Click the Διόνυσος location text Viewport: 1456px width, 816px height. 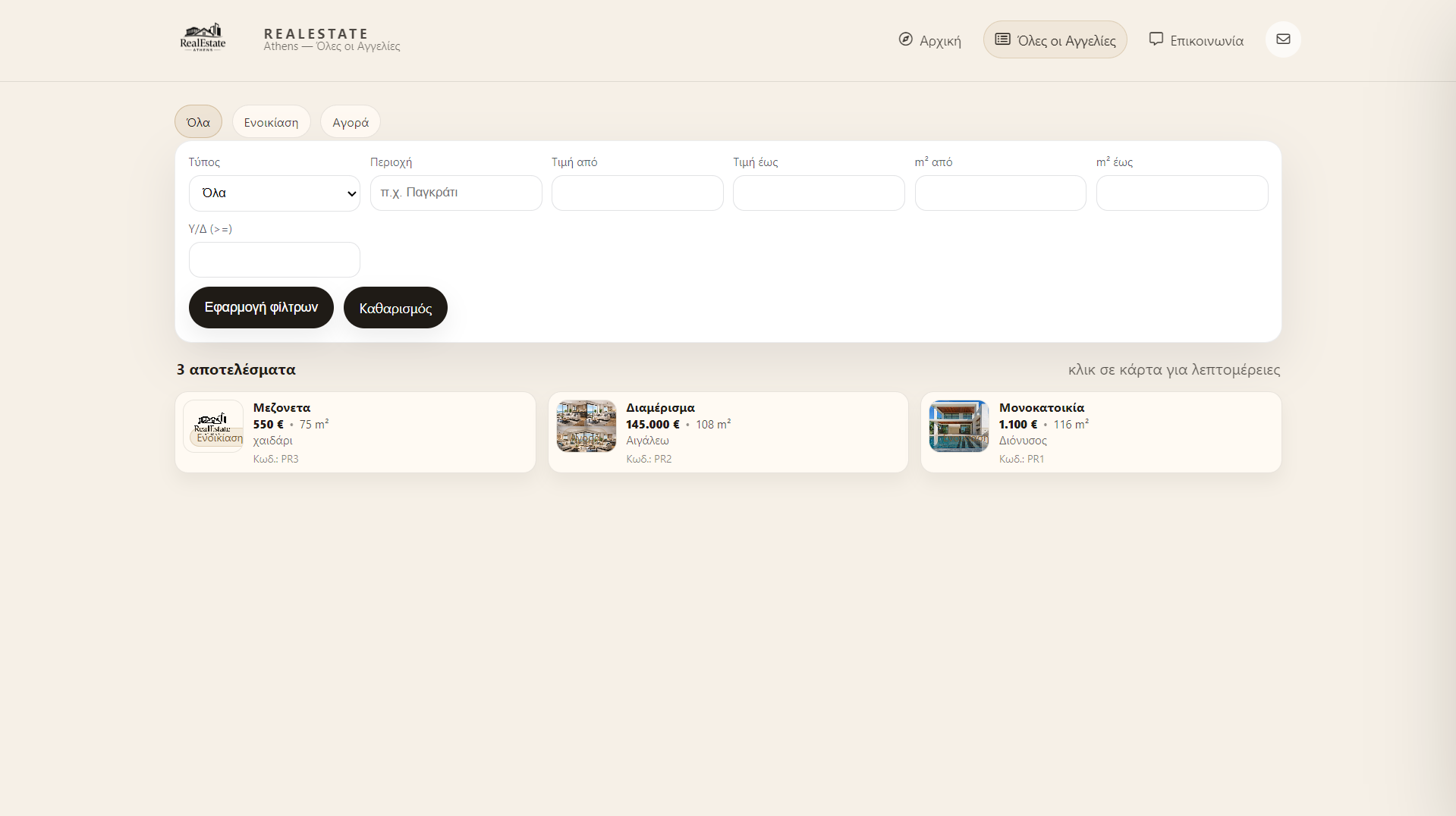1023,441
